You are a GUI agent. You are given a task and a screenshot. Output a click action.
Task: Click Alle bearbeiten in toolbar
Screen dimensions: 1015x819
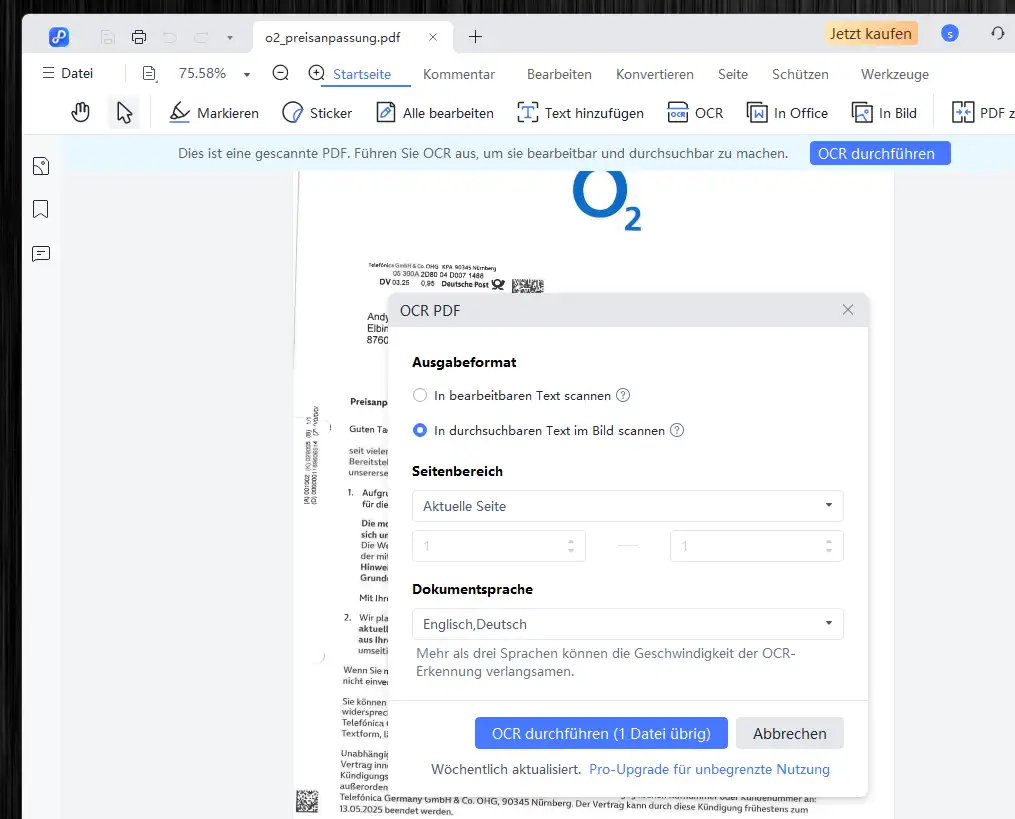click(435, 113)
